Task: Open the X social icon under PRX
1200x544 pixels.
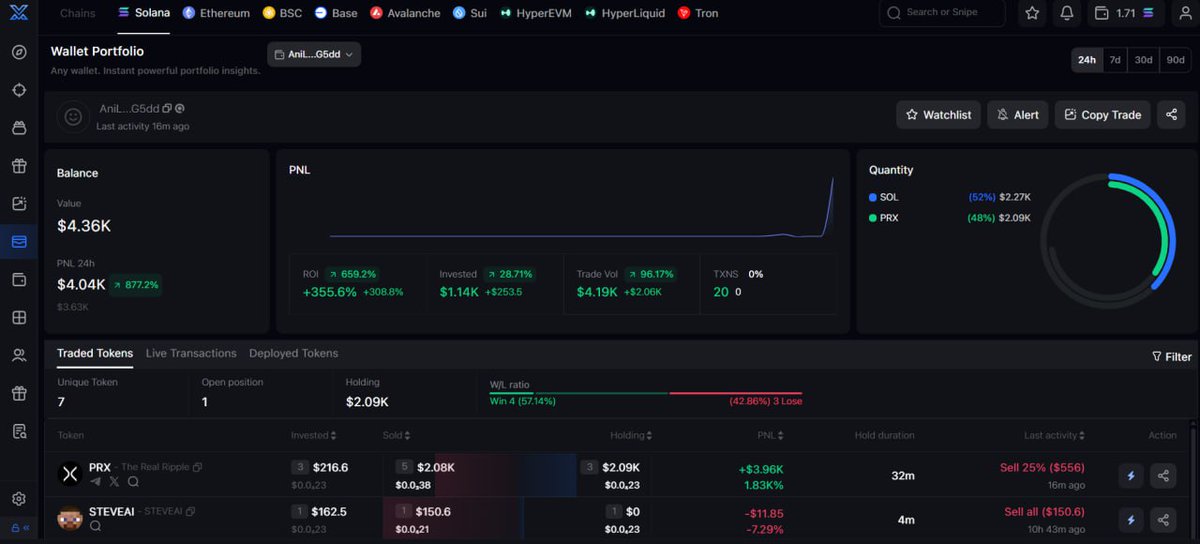Action: 114,481
